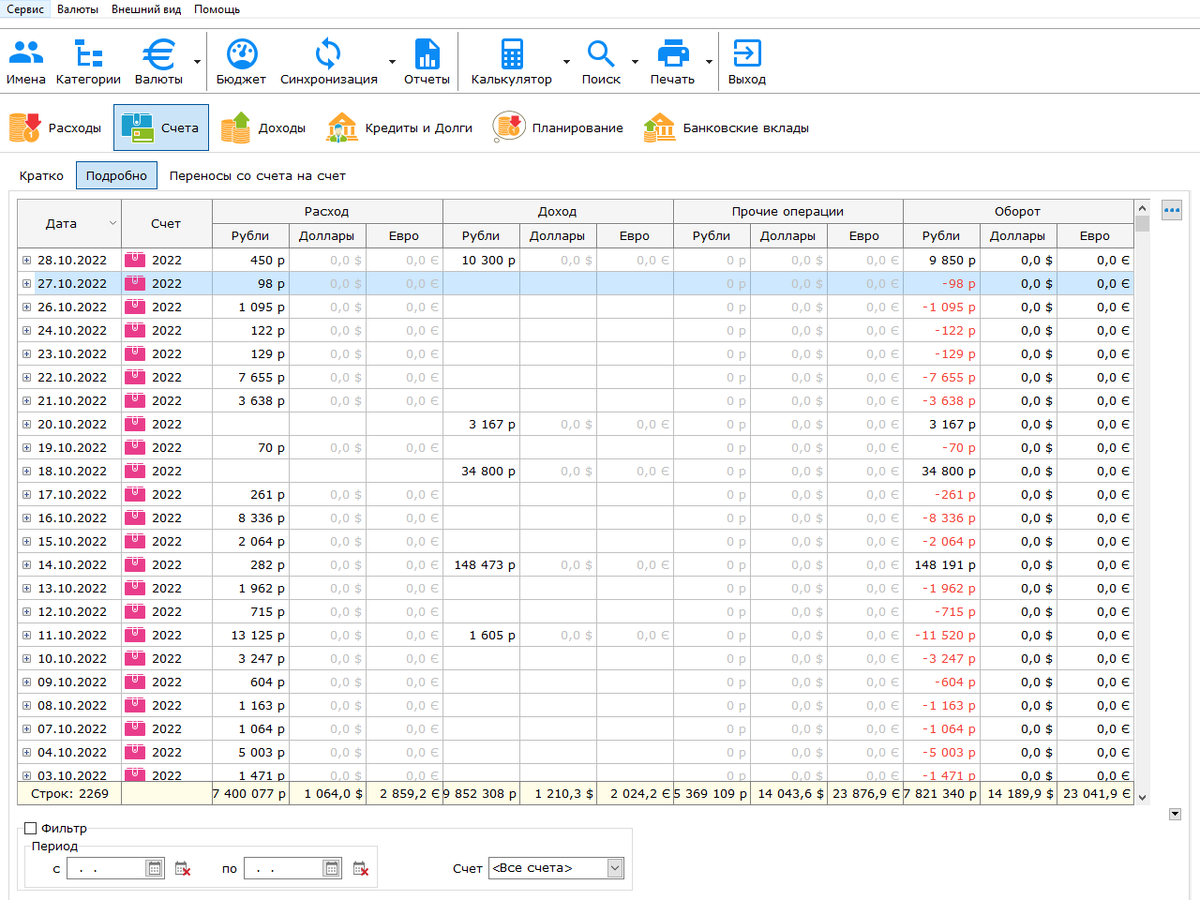
Task: Click the Валюты euro toolbar icon
Action: click(x=159, y=62)
